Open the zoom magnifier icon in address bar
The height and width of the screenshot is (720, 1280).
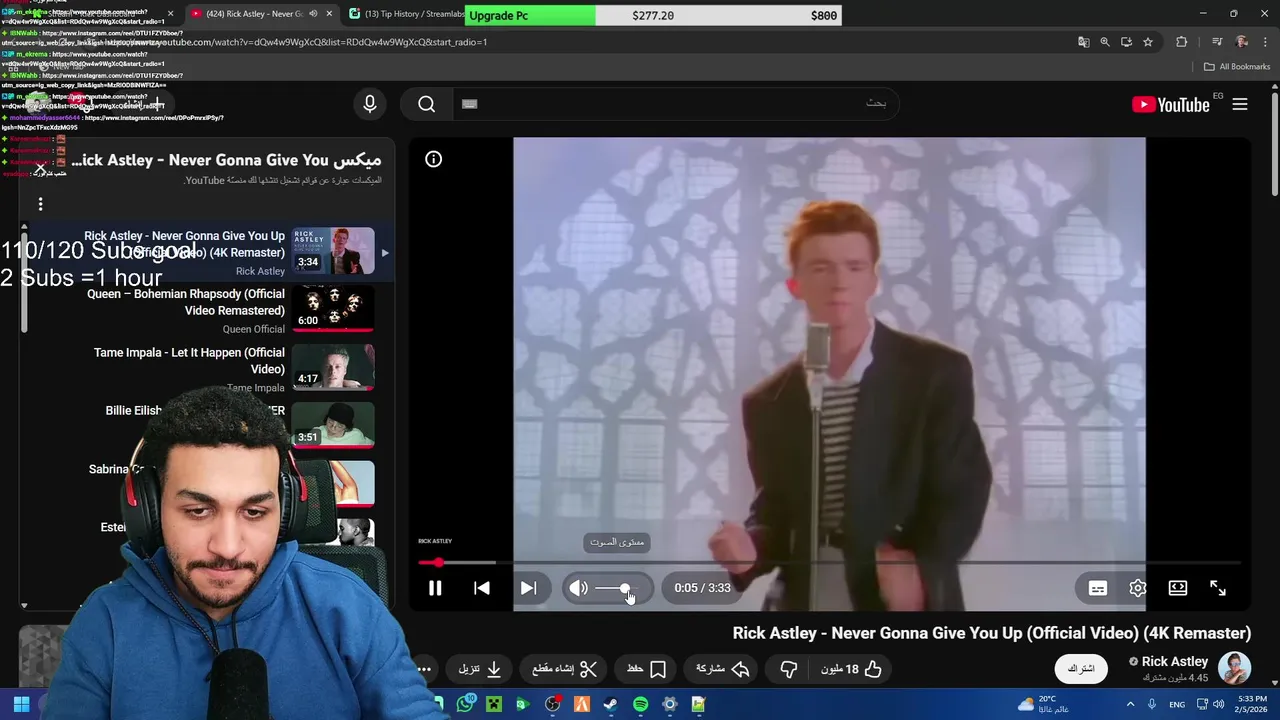click(1105, 42)
